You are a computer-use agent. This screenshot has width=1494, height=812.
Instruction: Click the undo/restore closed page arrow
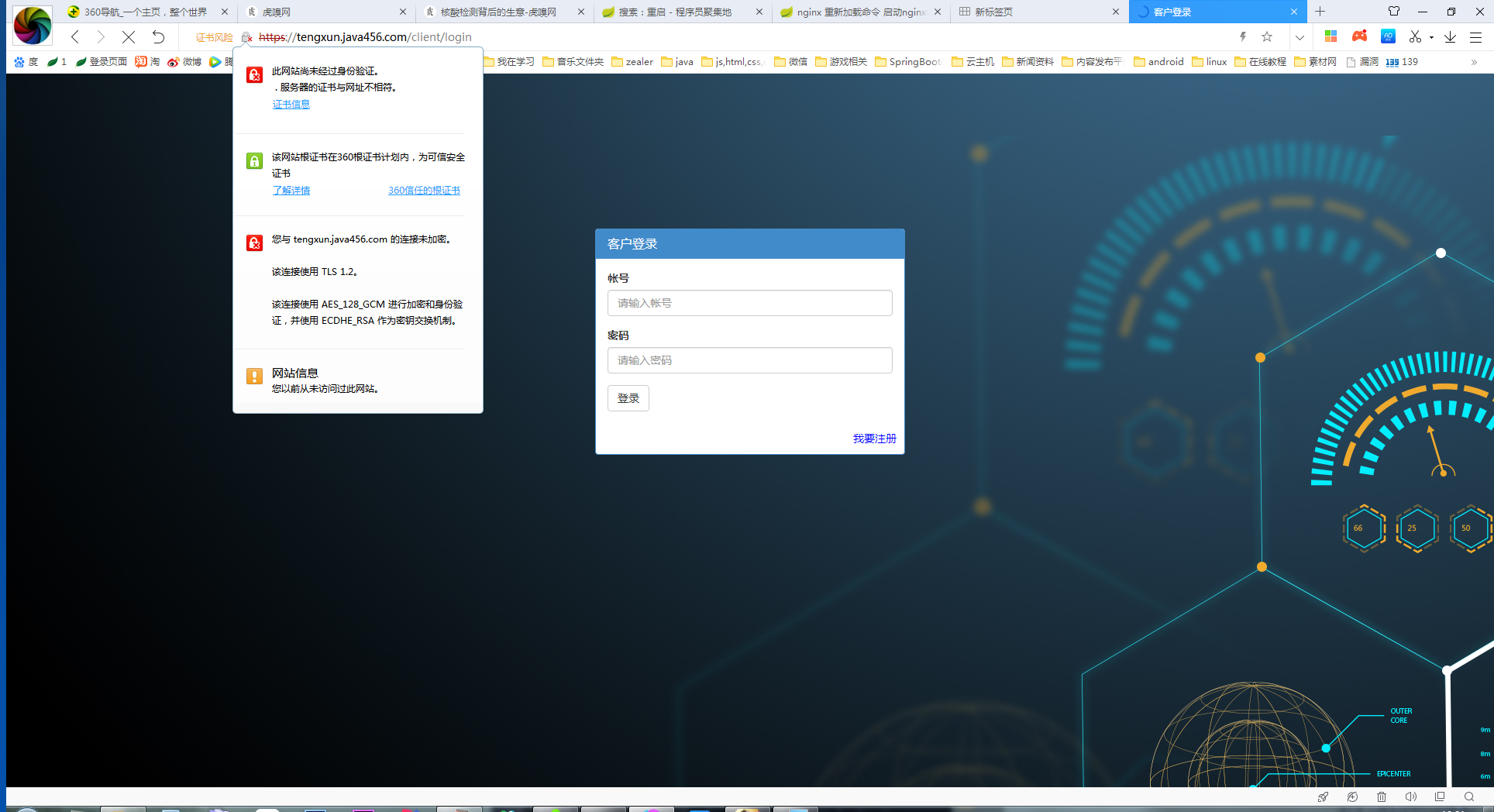[x=158, y=36]
